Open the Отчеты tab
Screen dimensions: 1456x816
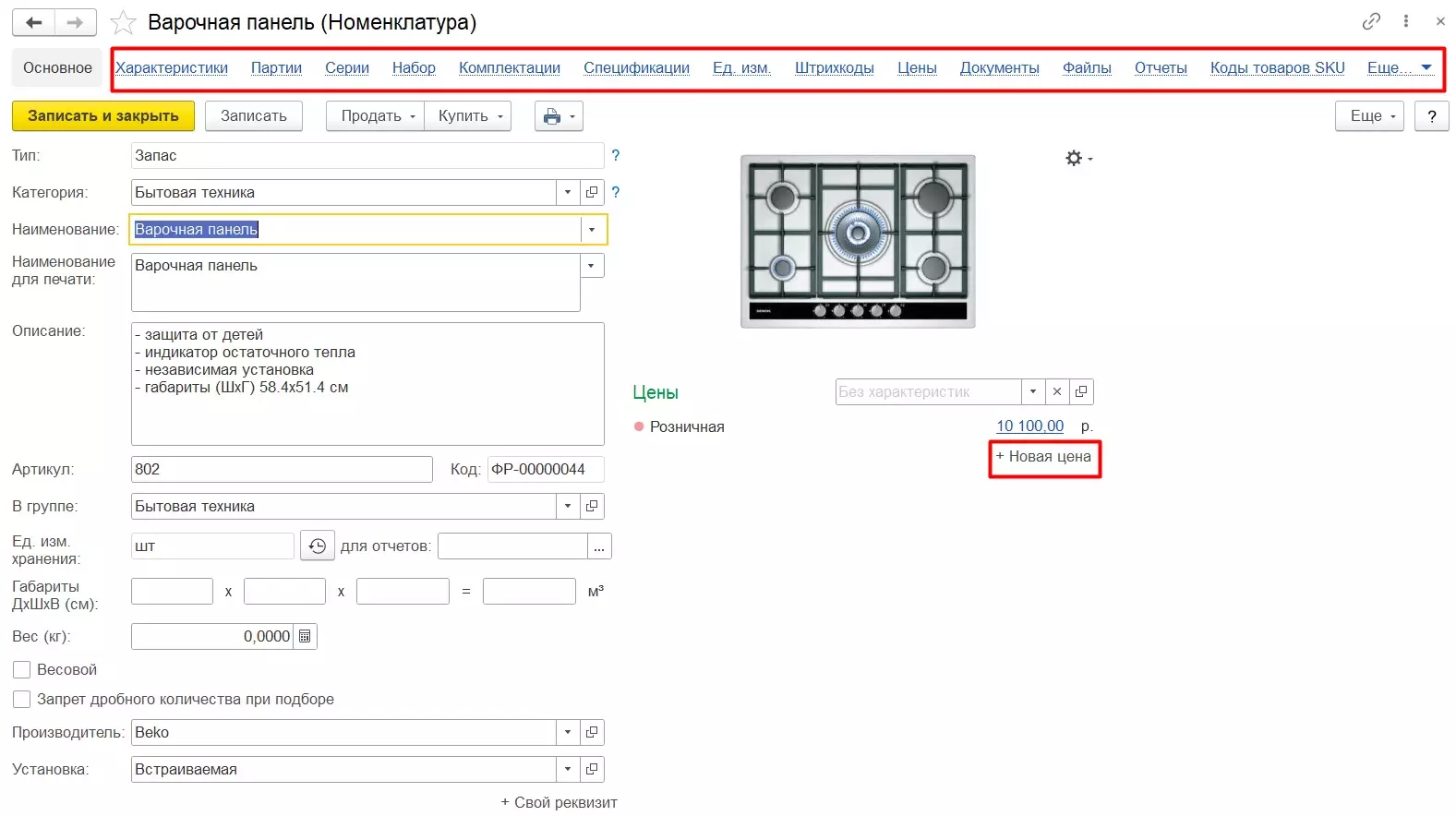click(x=1161, y=67)
